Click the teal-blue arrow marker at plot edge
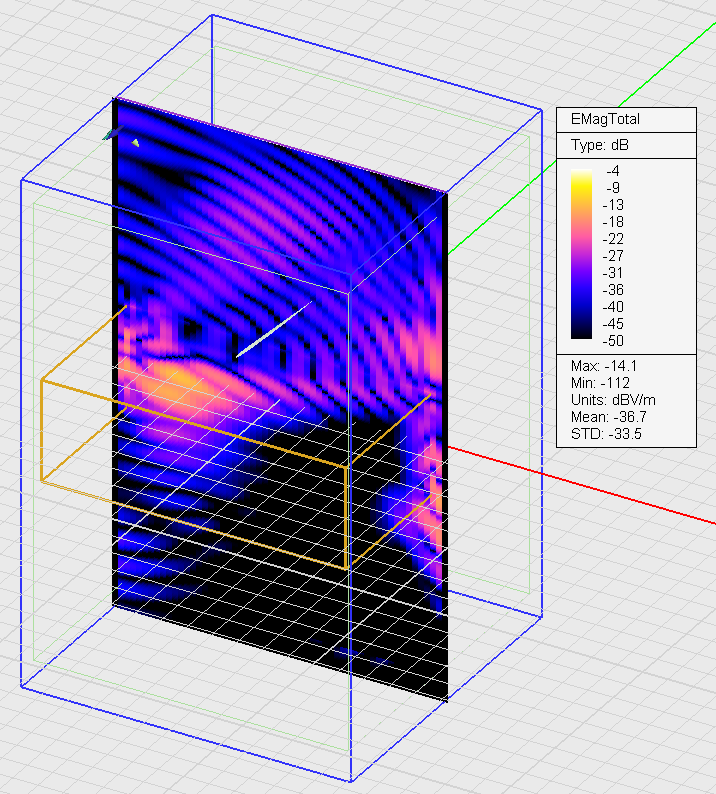This screenshot has height=794, width=716. pos(107,133)
